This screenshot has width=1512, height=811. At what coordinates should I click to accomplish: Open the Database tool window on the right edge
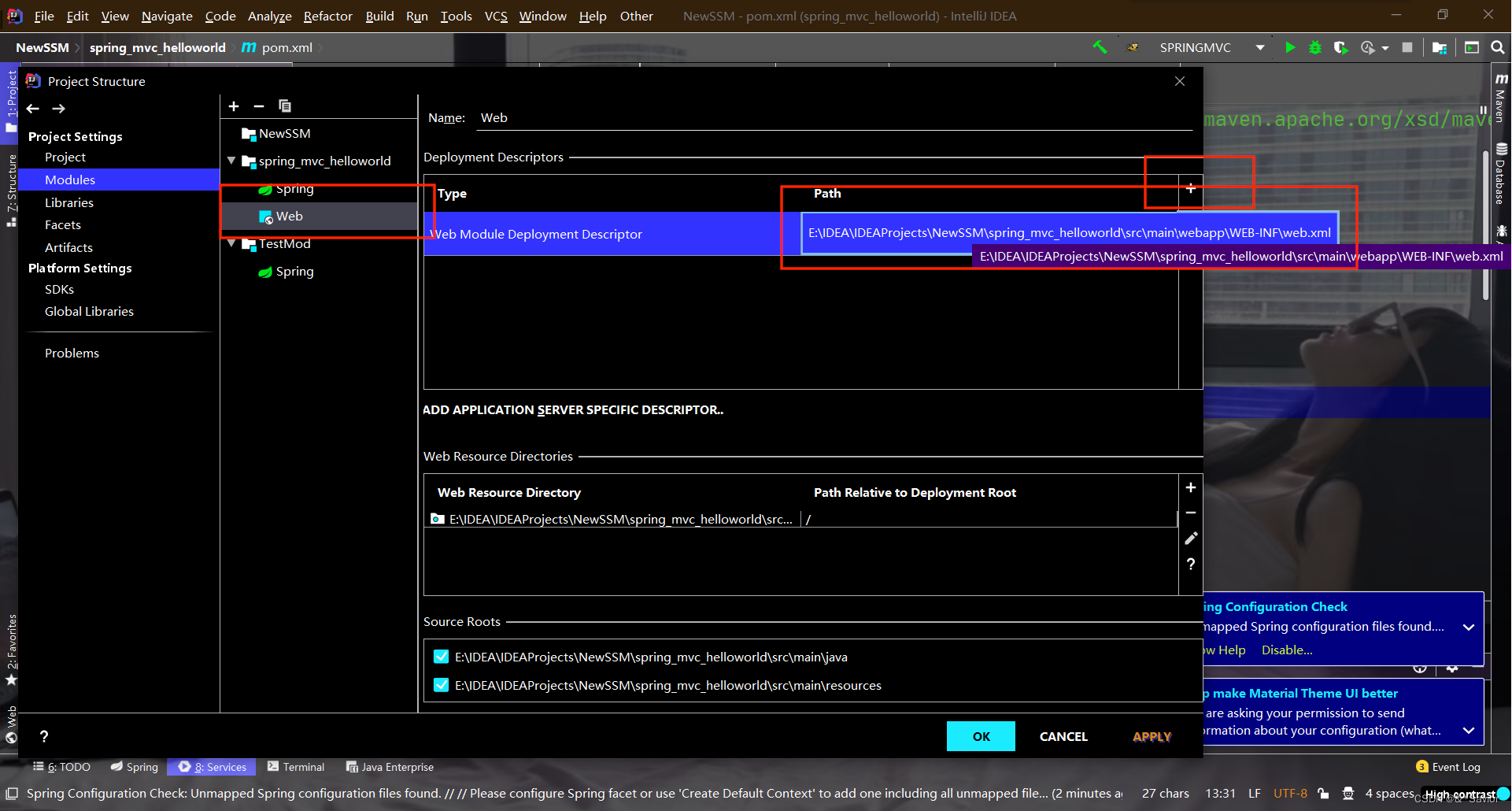[x=1501, y=175]
